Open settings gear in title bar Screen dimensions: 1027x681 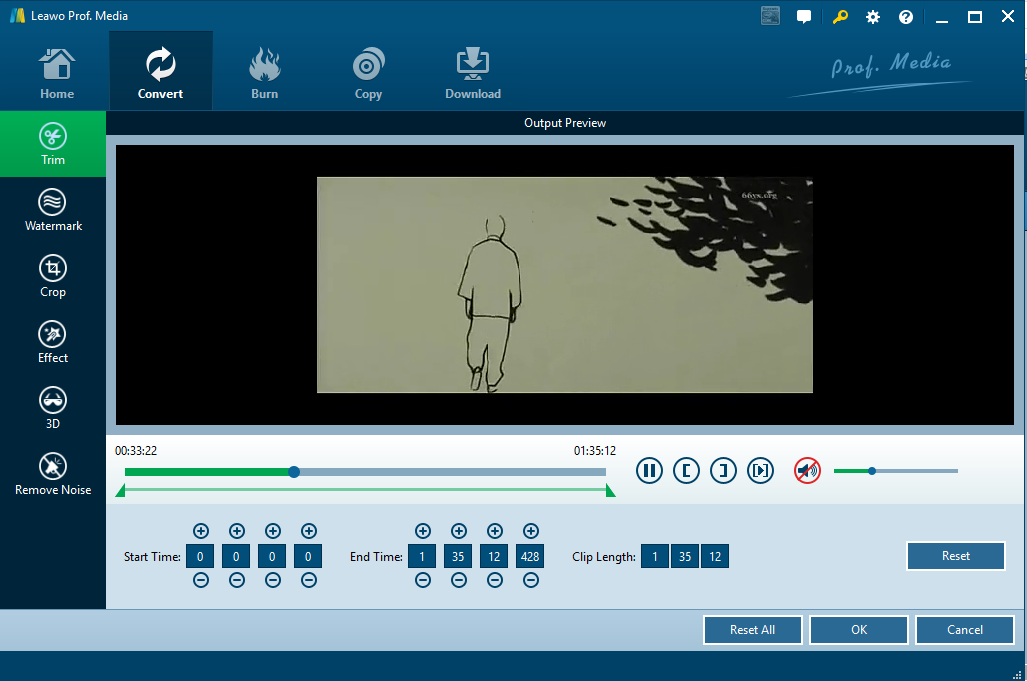click(x=873, y=17)
